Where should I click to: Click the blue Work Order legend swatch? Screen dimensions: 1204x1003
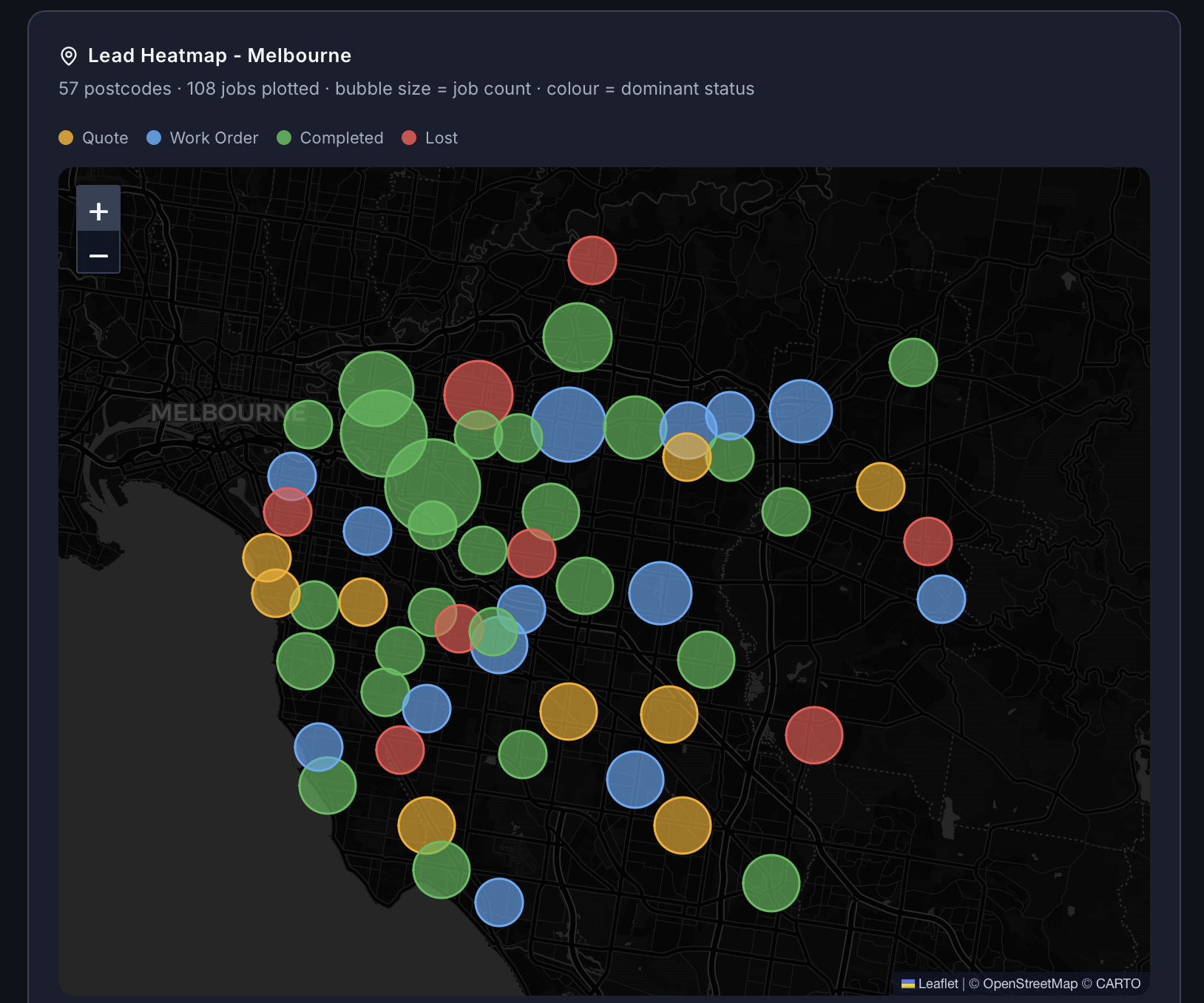[154, 138]
